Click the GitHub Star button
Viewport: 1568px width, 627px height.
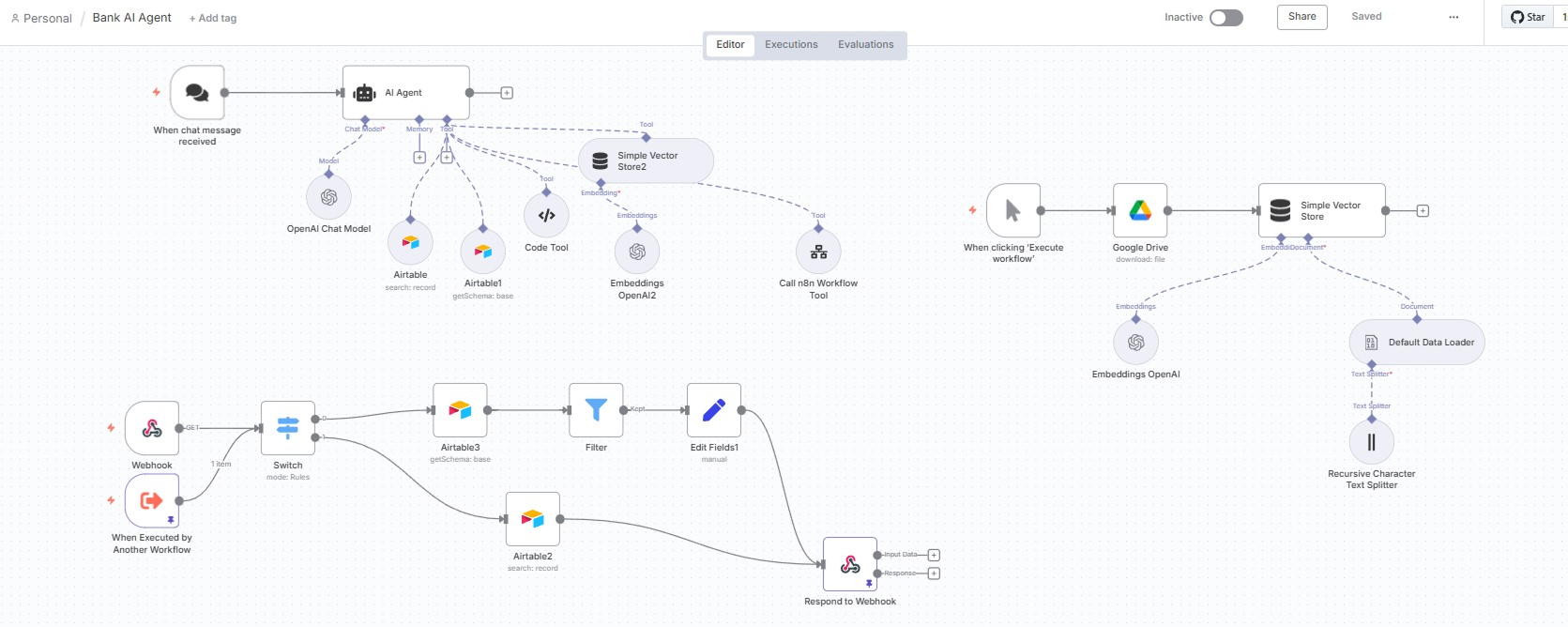coord(1528,17)
